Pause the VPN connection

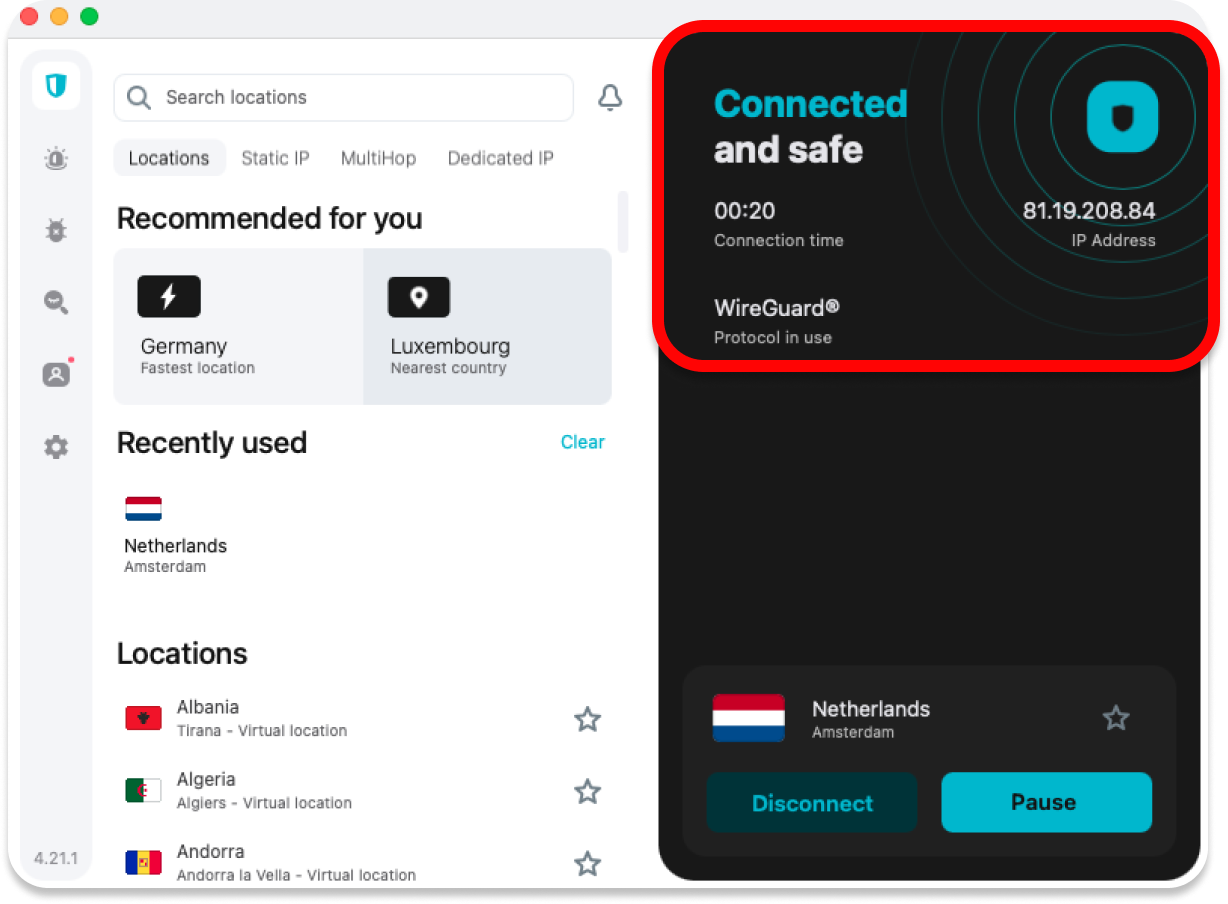pyautogui.click(x=1046, y=803)
